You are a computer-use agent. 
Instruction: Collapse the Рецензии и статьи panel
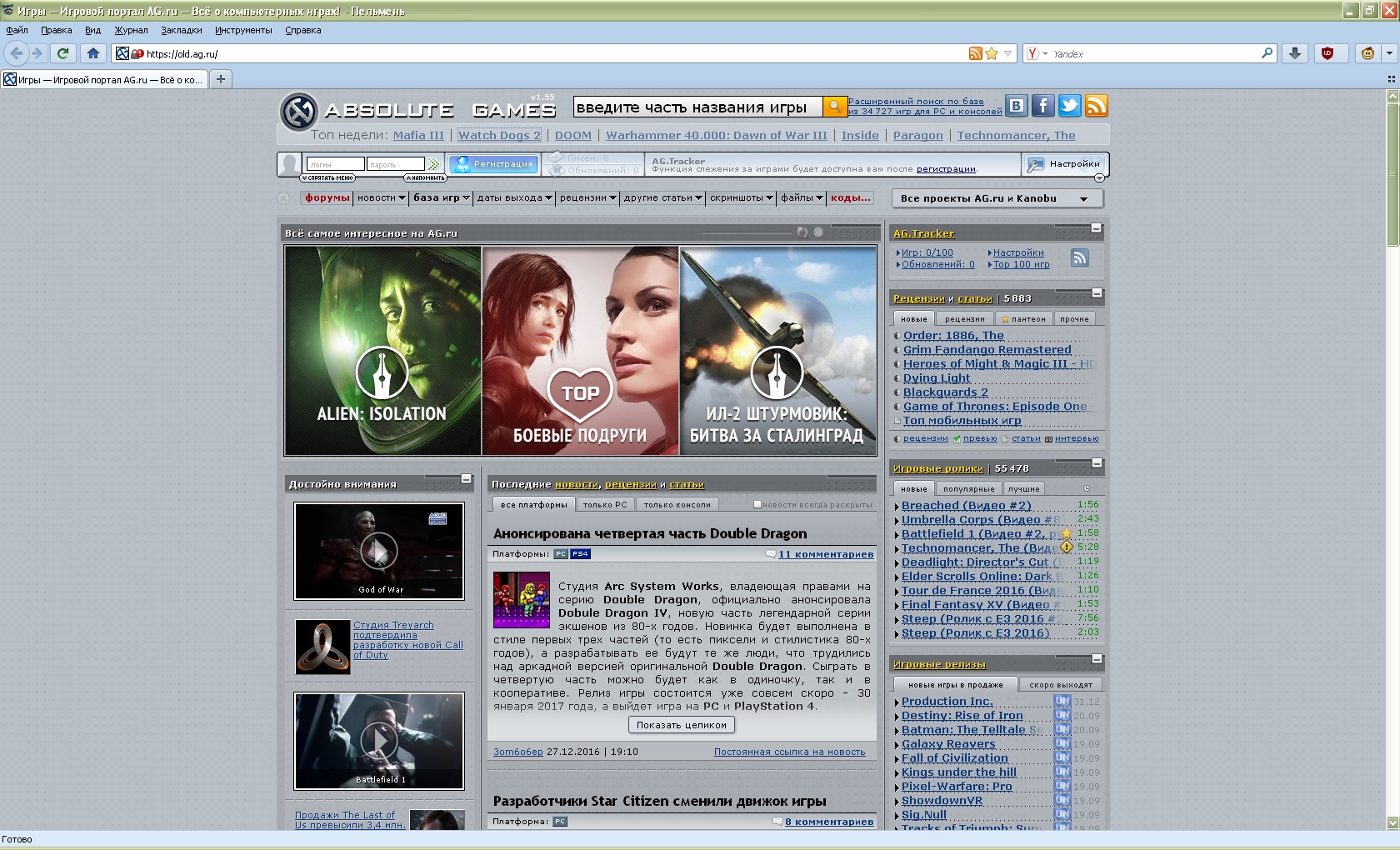click(x=1097, y=292)
